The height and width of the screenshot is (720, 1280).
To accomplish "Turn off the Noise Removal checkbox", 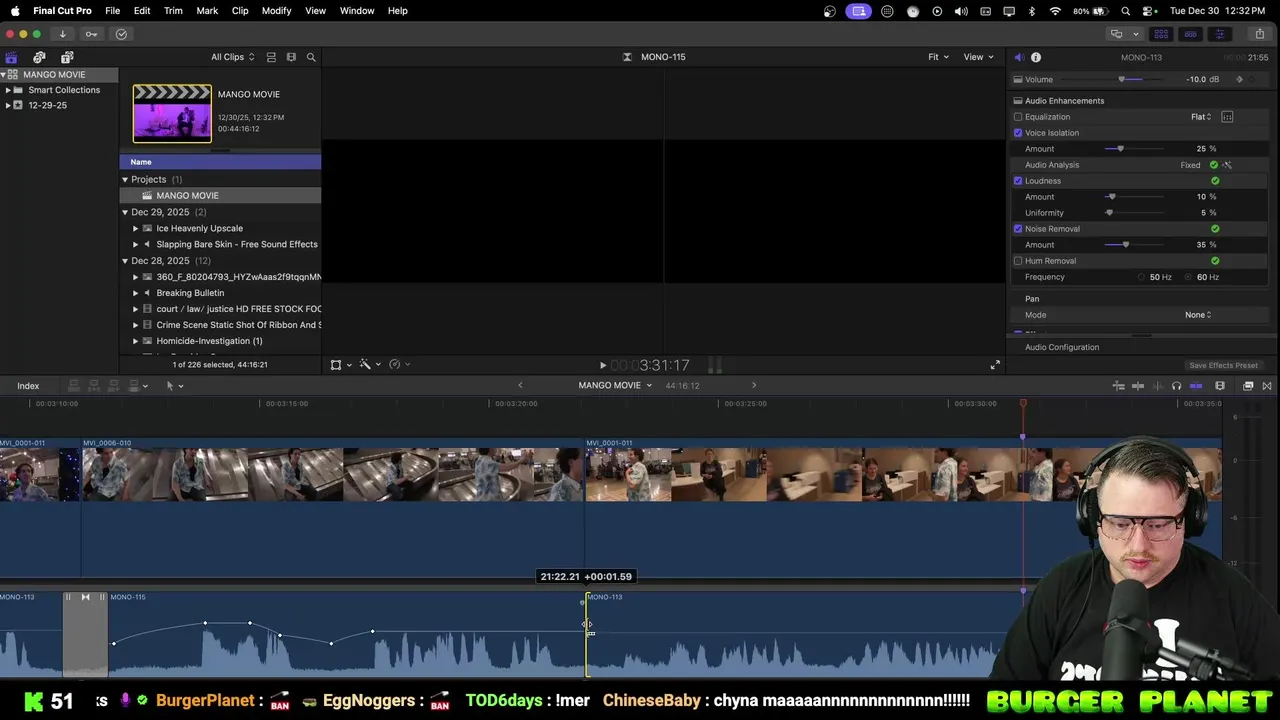I will pos(1018,229).
